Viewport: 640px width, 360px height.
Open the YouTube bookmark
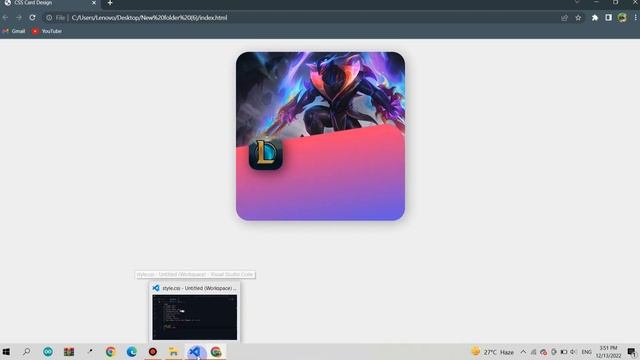point(47,31)
